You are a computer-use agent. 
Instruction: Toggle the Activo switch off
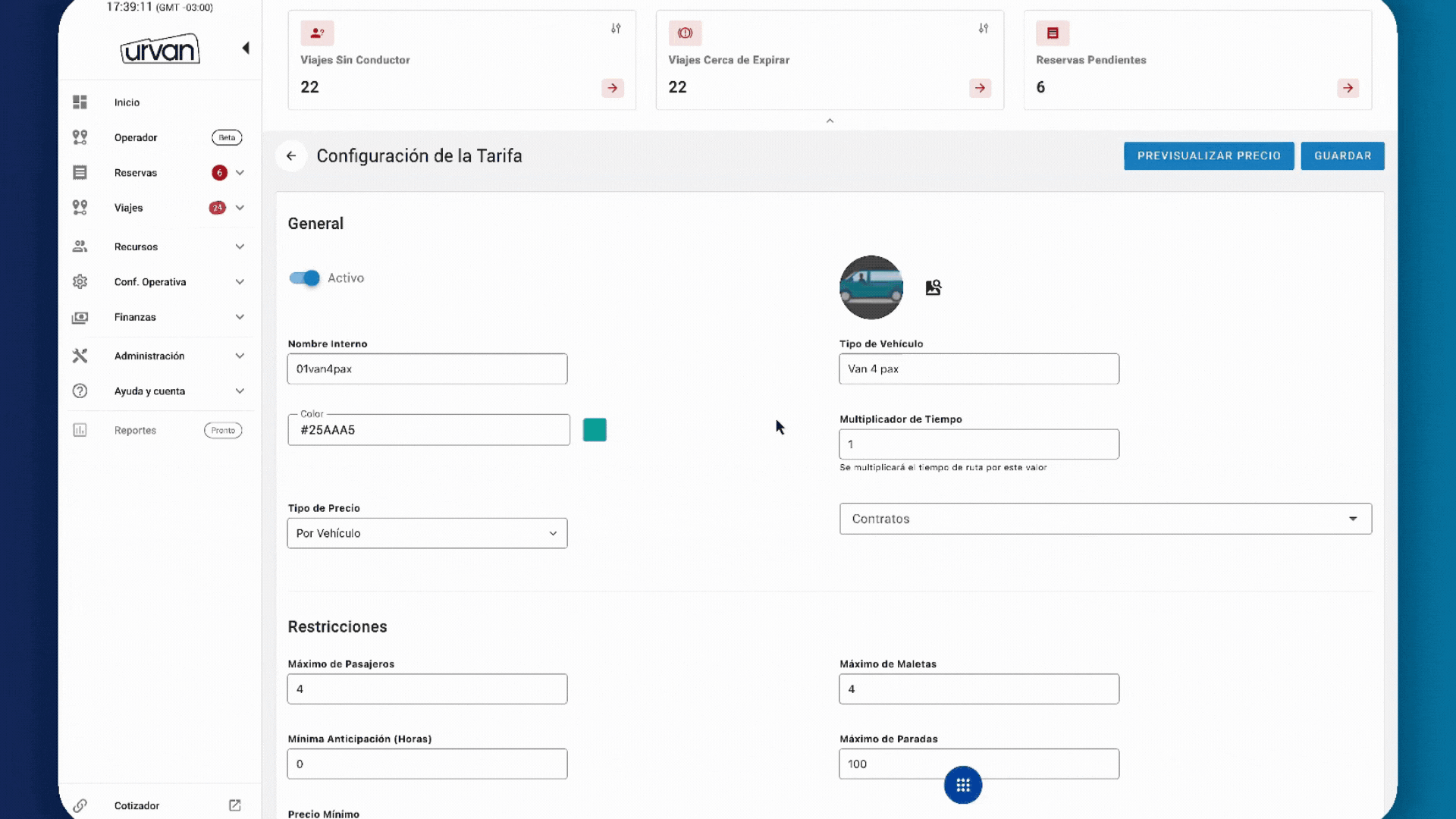(305, 278)
